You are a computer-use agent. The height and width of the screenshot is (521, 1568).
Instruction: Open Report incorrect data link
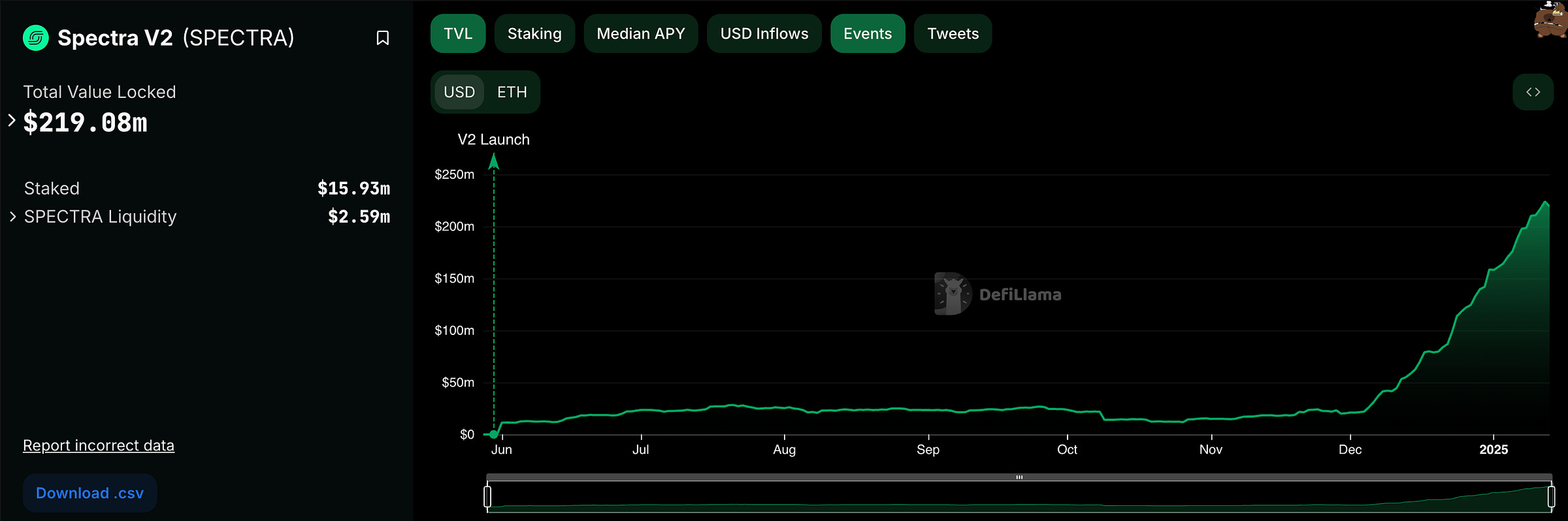[x=99, y=445]
